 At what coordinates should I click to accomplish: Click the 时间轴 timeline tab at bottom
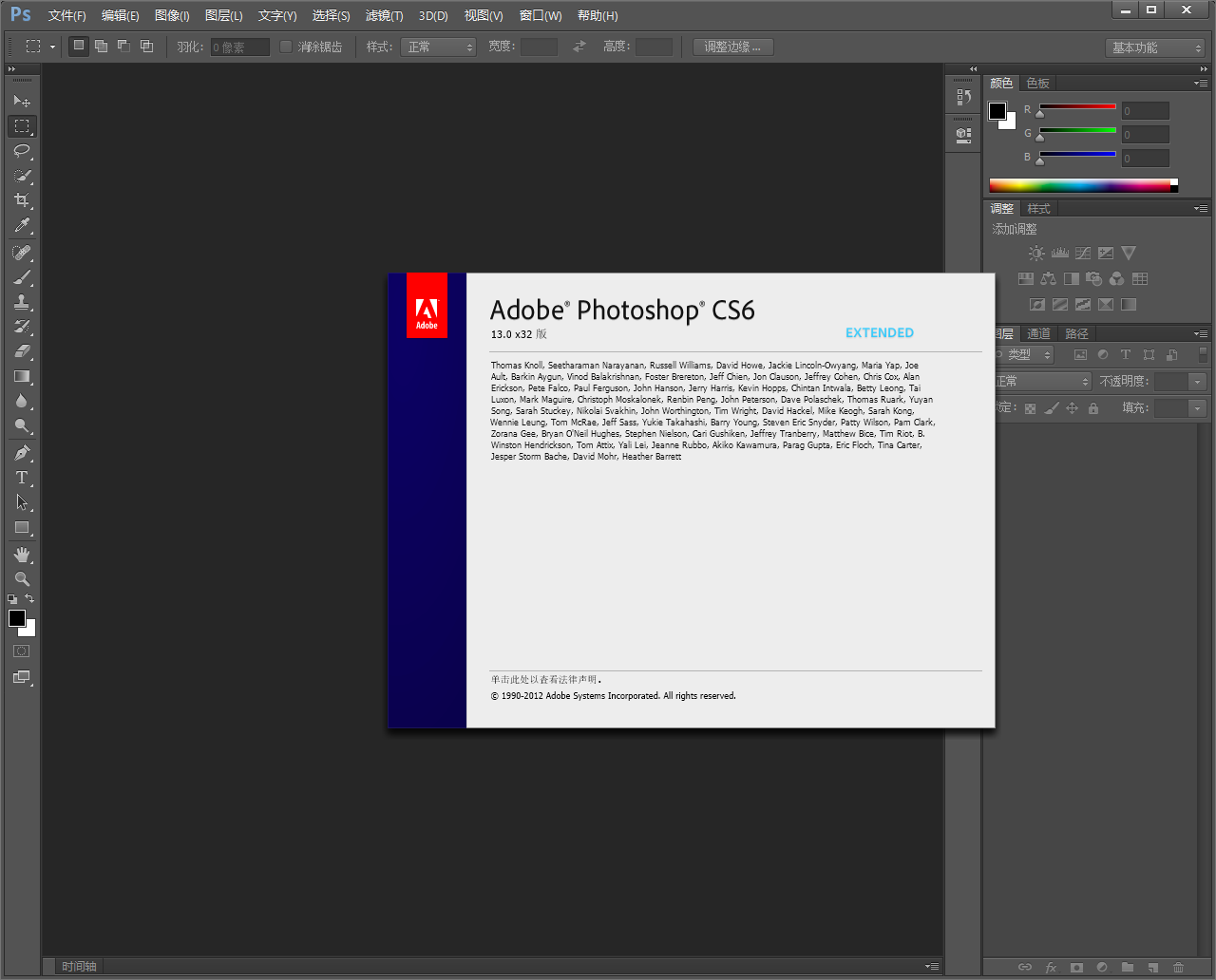tap(80, 967)
